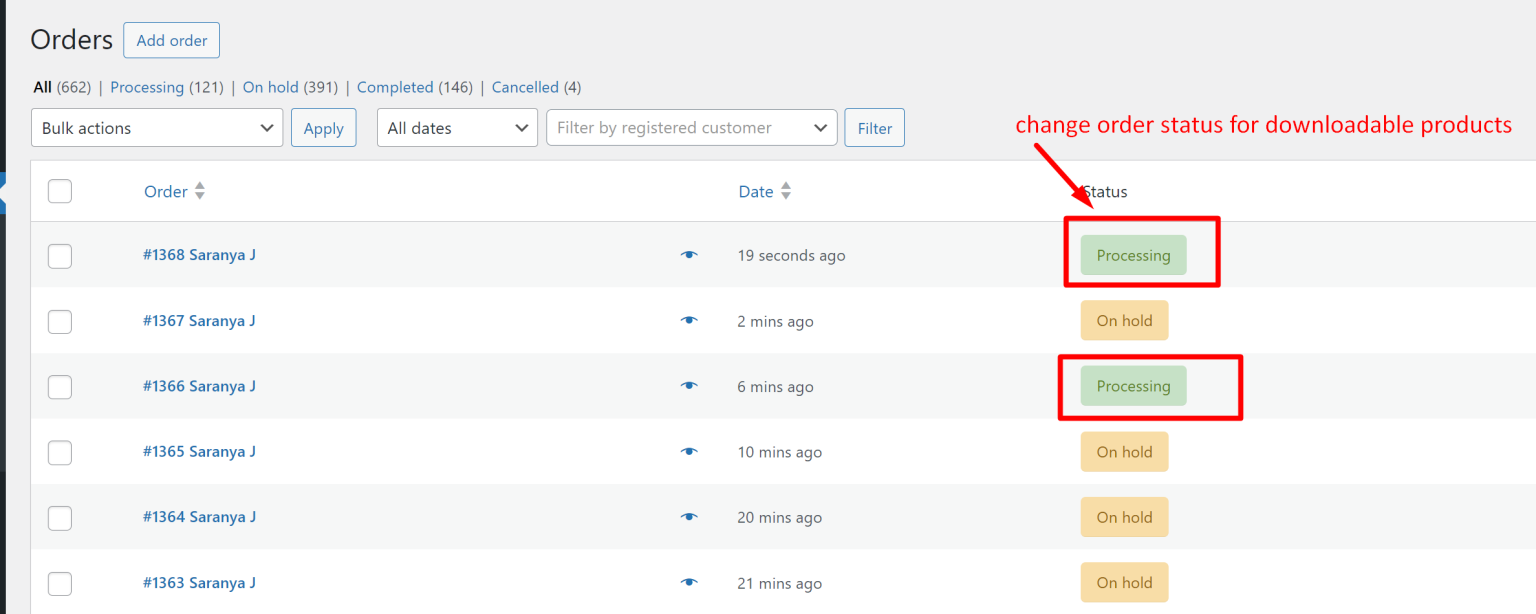Image resolution: width=1536 pixels, height=614 pixels.
Task: Click the eye icon beside order #1363
Action: (689, 583)
